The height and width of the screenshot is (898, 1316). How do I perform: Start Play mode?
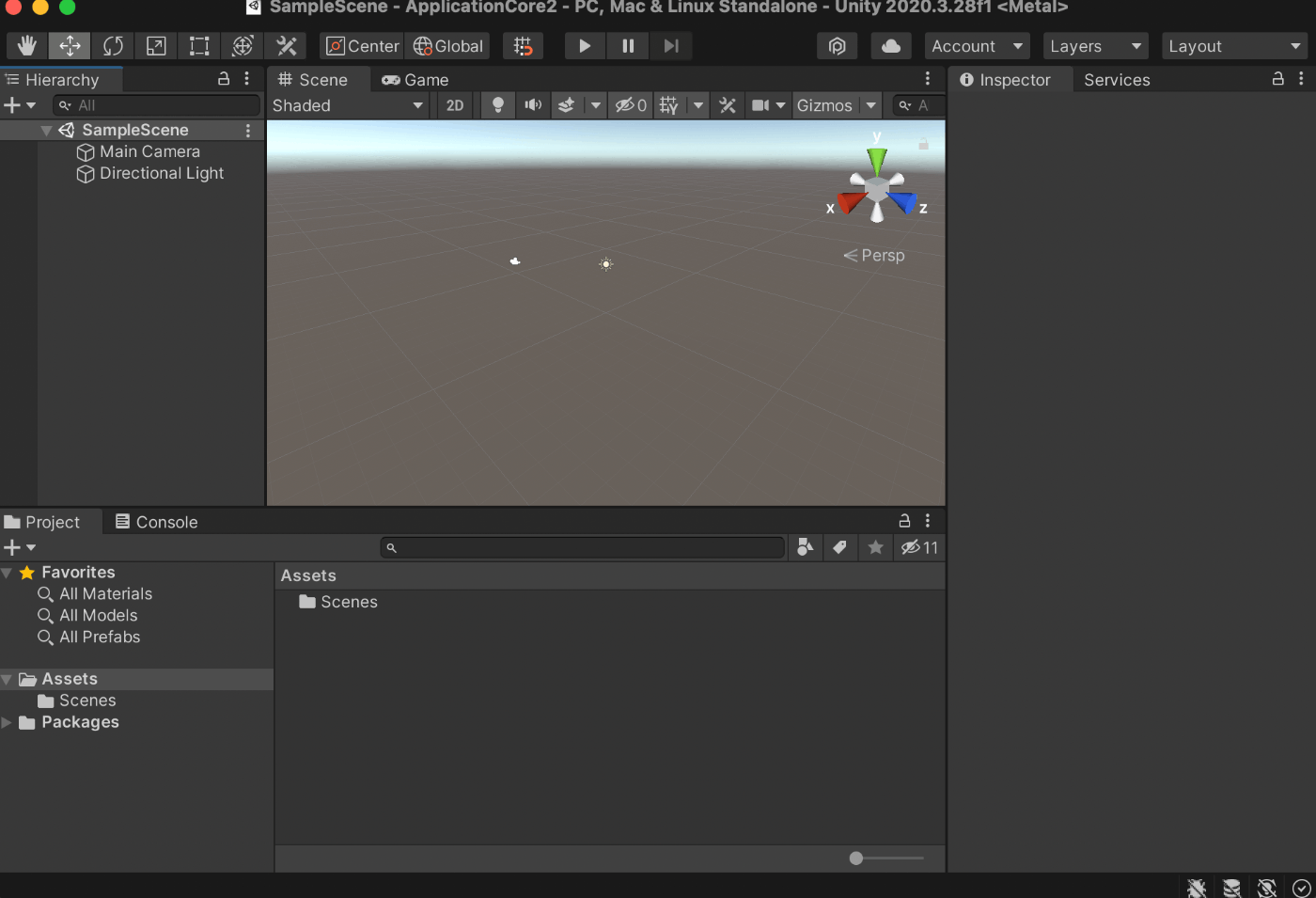tap(585, 46)
